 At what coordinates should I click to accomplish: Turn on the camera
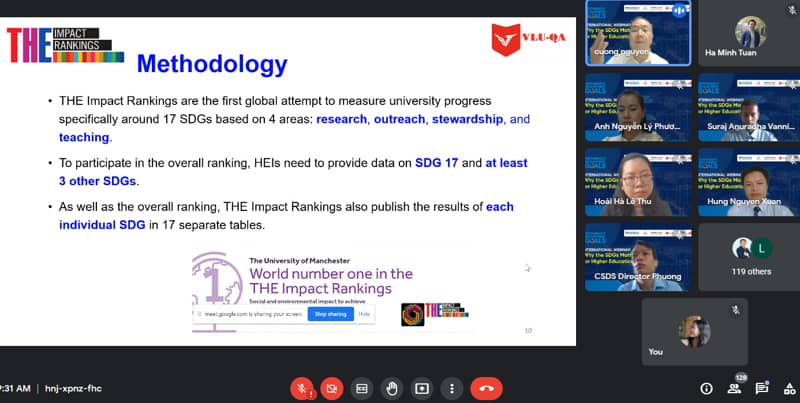coord(330,388)
